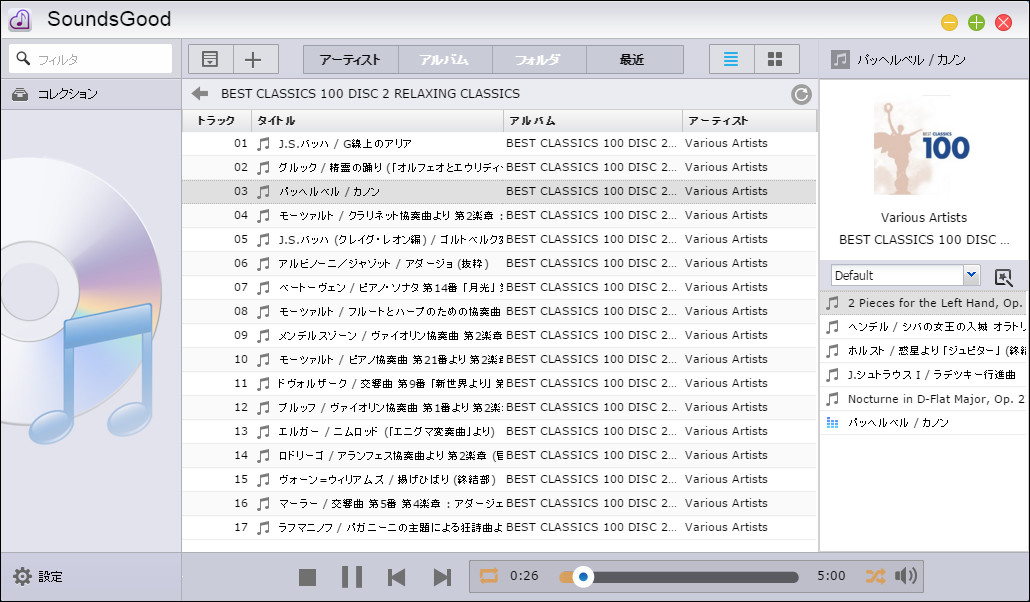1030x602 pixels.
Task: Go back using the back arrow
Action: 199,92
